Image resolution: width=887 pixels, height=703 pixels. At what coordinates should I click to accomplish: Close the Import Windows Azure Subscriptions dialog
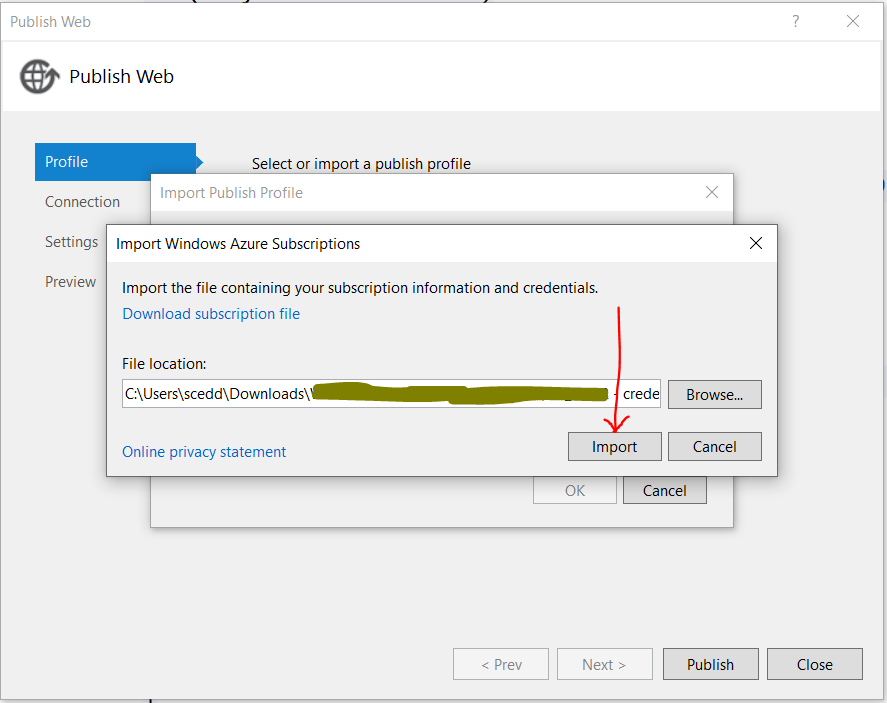pyautogui.click(x=756, y=243)
